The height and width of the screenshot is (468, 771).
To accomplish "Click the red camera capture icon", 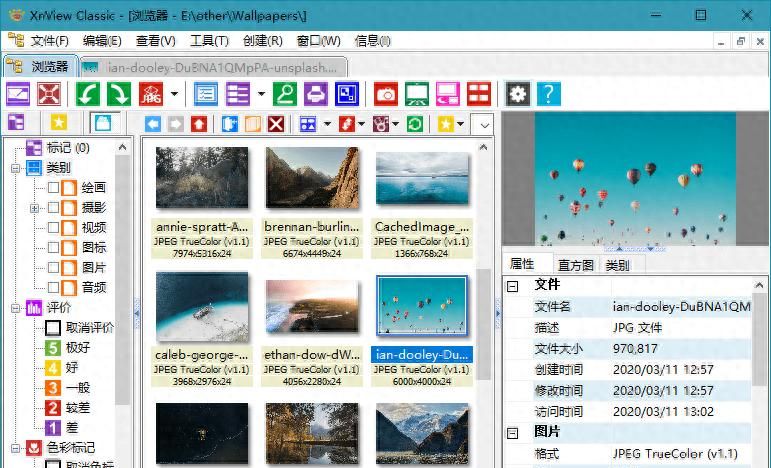I will [x=386, y=94].
